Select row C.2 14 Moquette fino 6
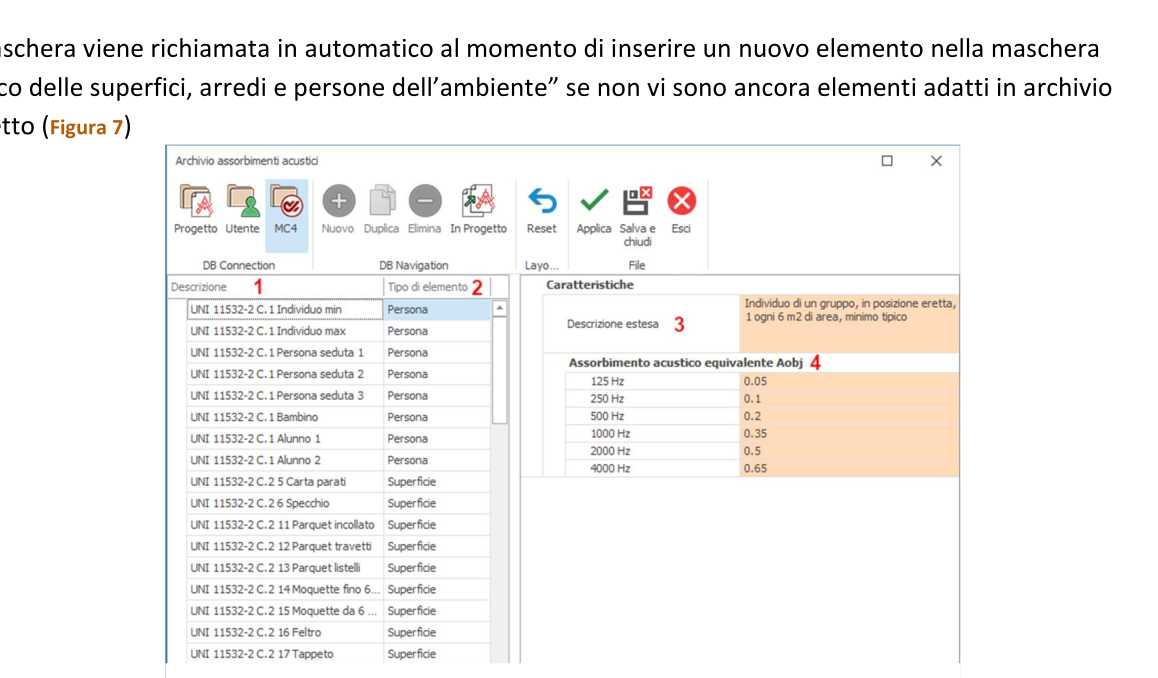This screenshot has height=678, width=1158. click(x=284, y=589)
